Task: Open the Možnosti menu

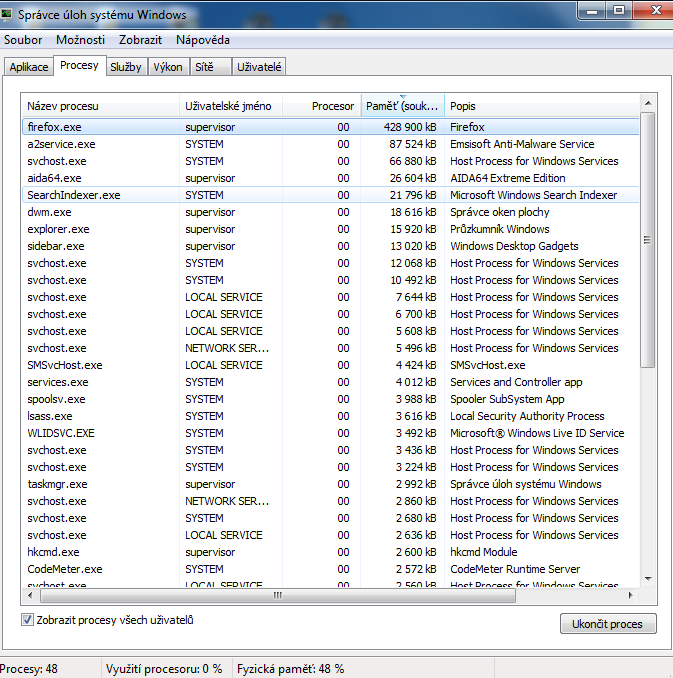Action: (x=80, y=40)
